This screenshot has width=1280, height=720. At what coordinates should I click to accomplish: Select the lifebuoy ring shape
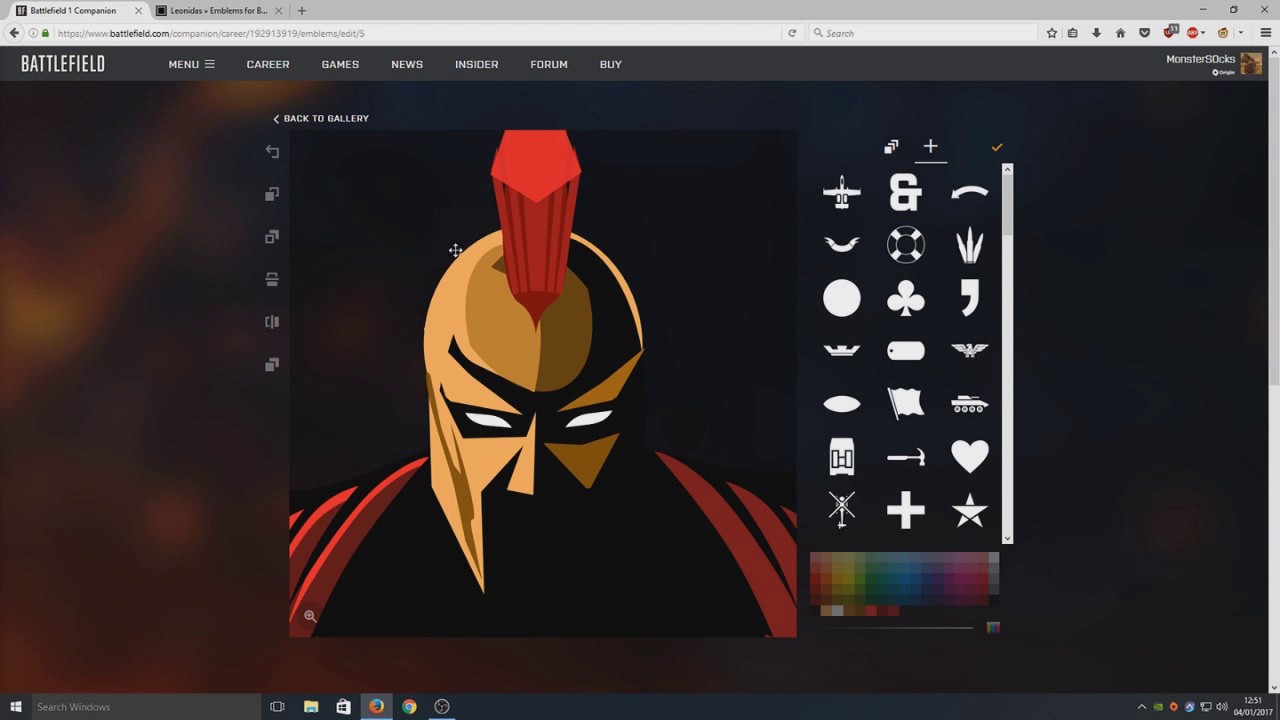pos(905,244)
